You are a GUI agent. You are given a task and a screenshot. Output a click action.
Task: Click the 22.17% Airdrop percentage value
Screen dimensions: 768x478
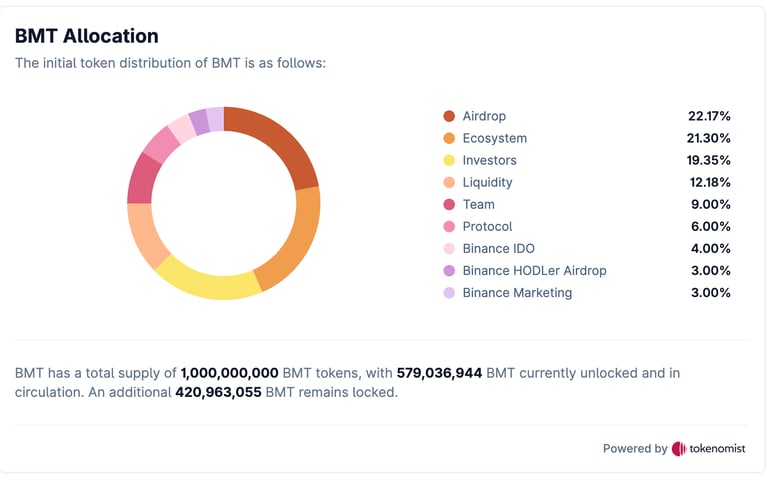click(709, 116)
